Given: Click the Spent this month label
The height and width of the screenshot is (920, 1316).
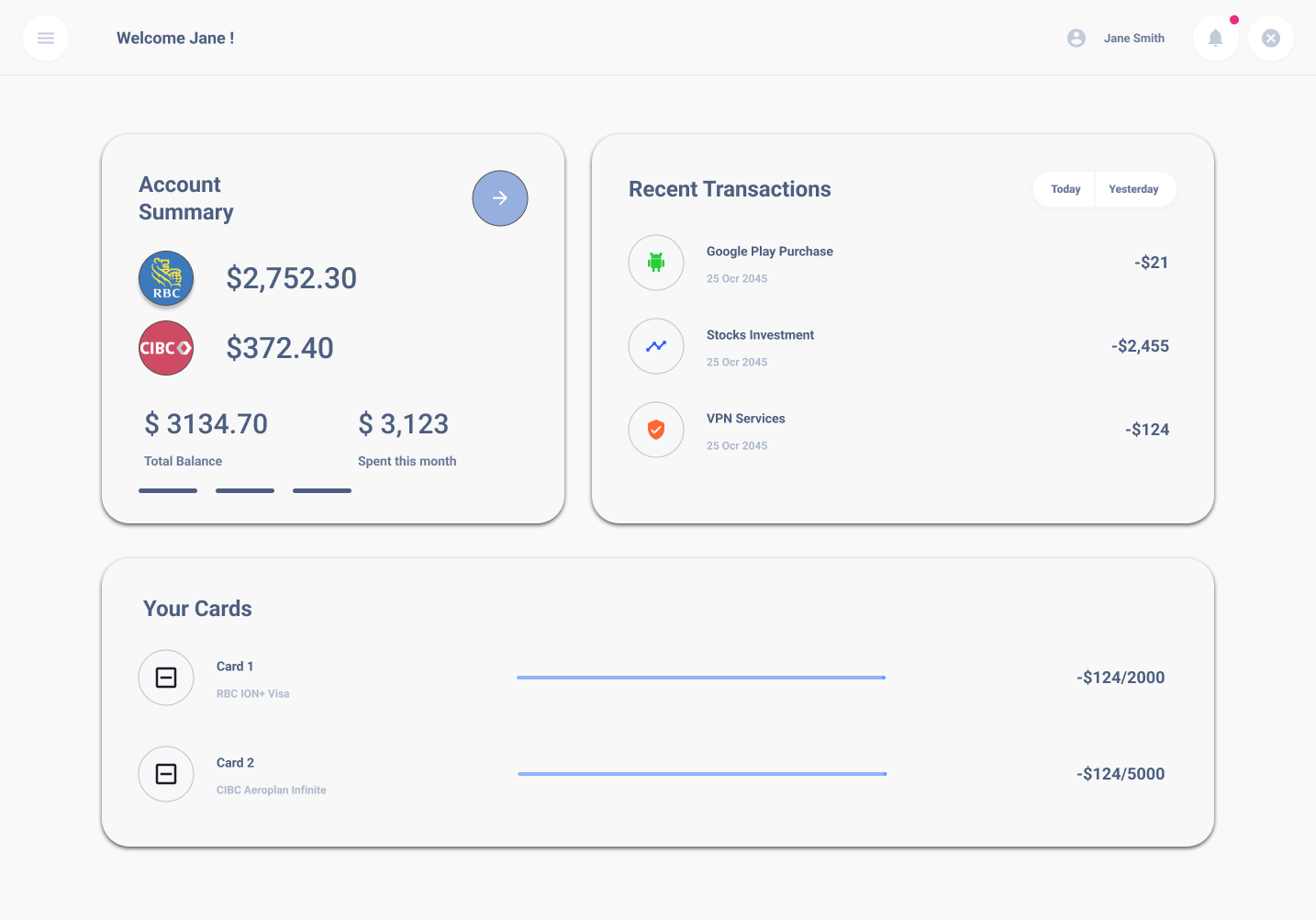Looking at the screenshot, I should 407,461.
